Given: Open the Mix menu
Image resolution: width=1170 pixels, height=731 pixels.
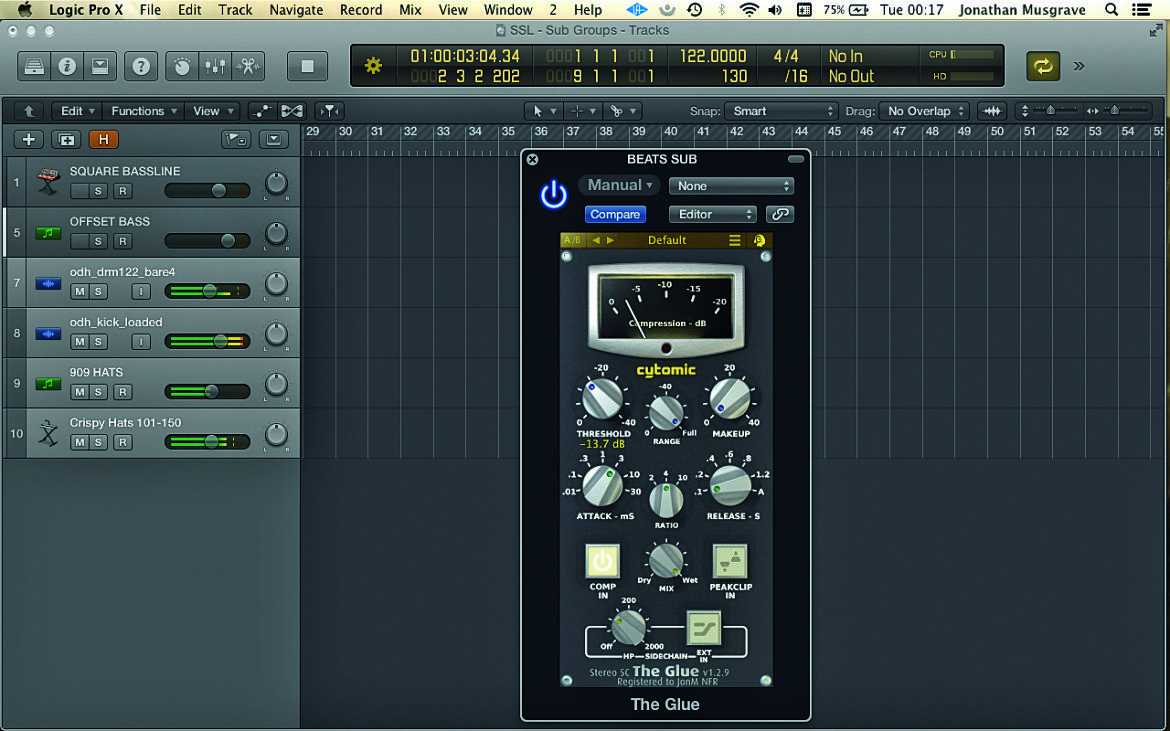Looking at the screenshot, I should point(410,10).
